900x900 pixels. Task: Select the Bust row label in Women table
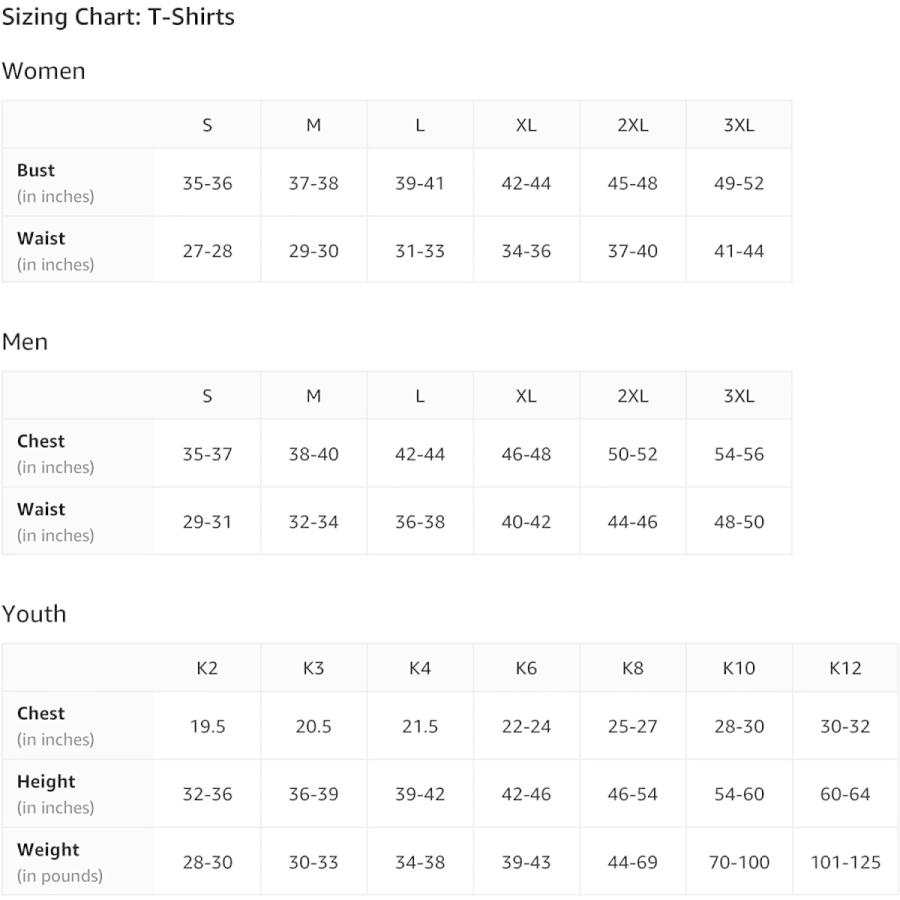tap(36, 171)
